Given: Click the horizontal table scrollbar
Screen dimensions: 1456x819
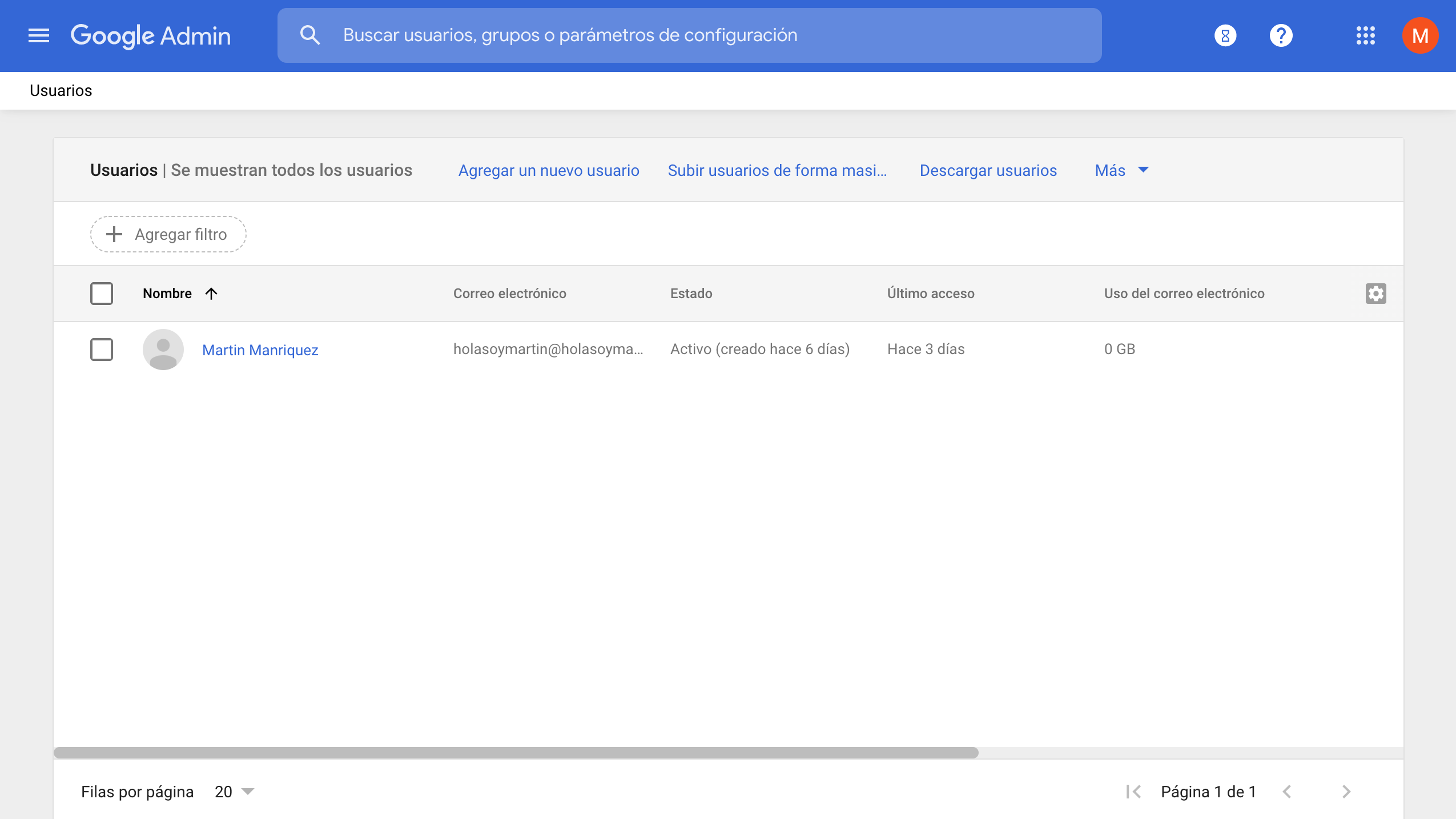Looking at the screenshot, I should (x=516, y=753).
